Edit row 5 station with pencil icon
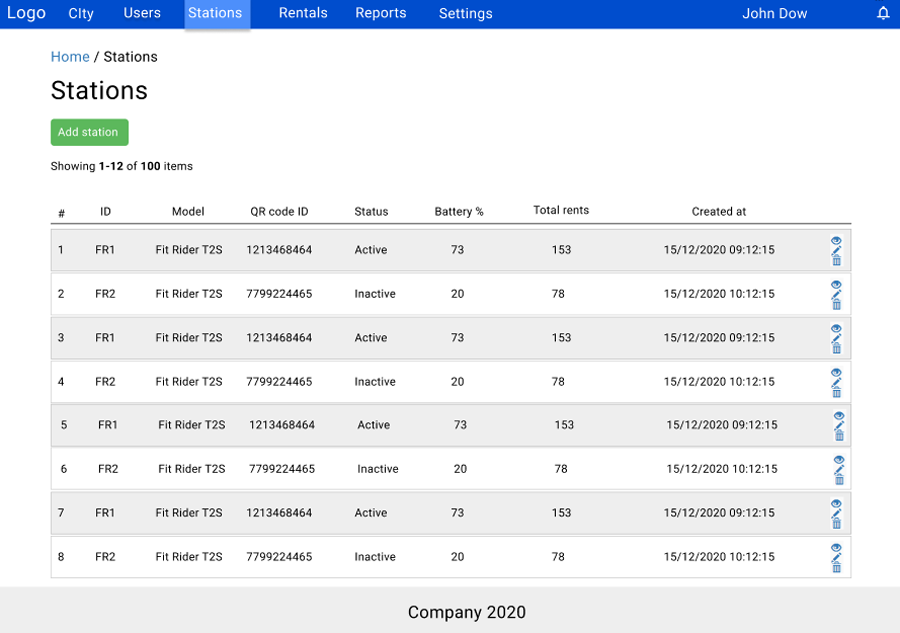This screenshot has width=900, height=633. click(839, 425)
